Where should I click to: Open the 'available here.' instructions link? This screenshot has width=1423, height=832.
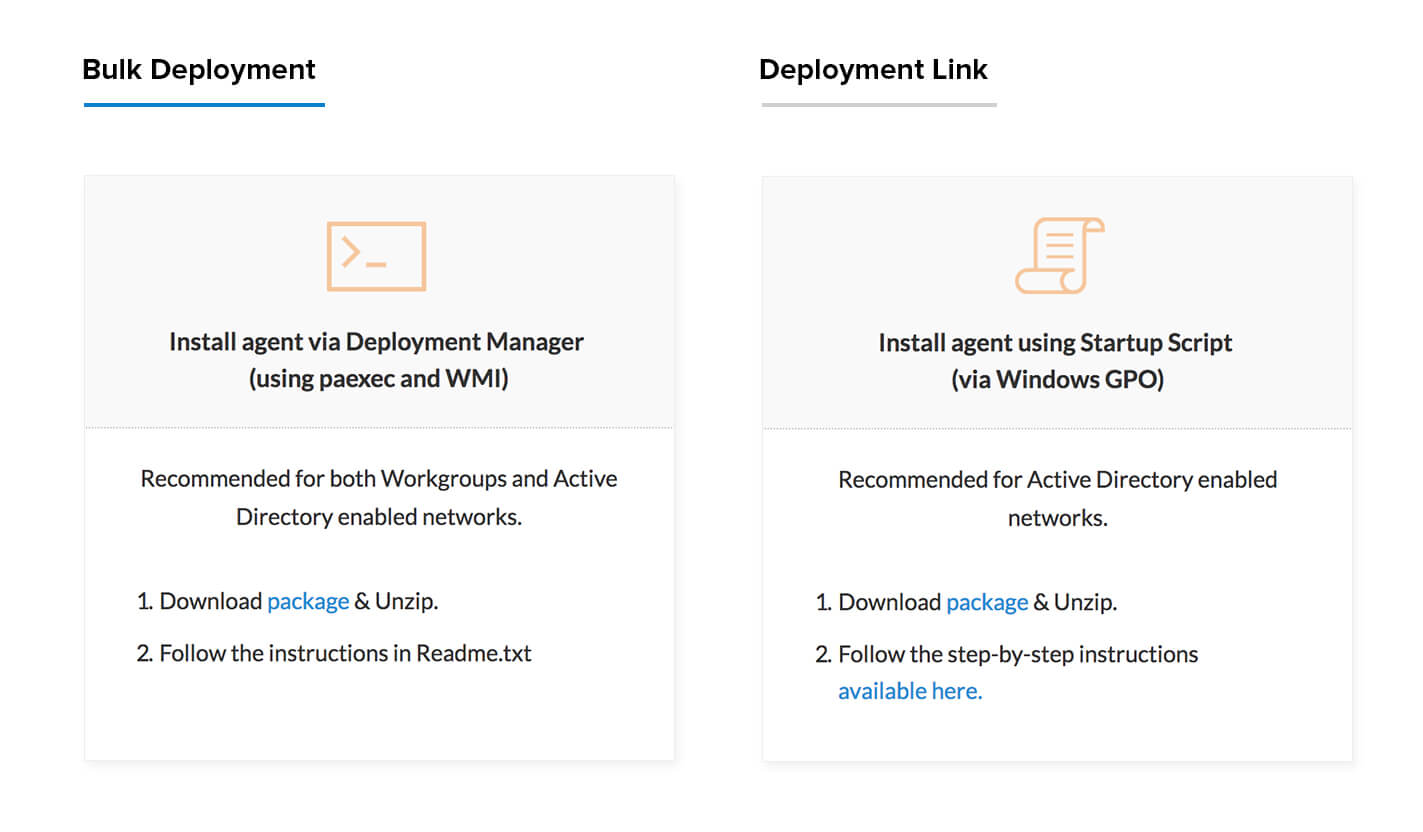[x=910, y=691]
